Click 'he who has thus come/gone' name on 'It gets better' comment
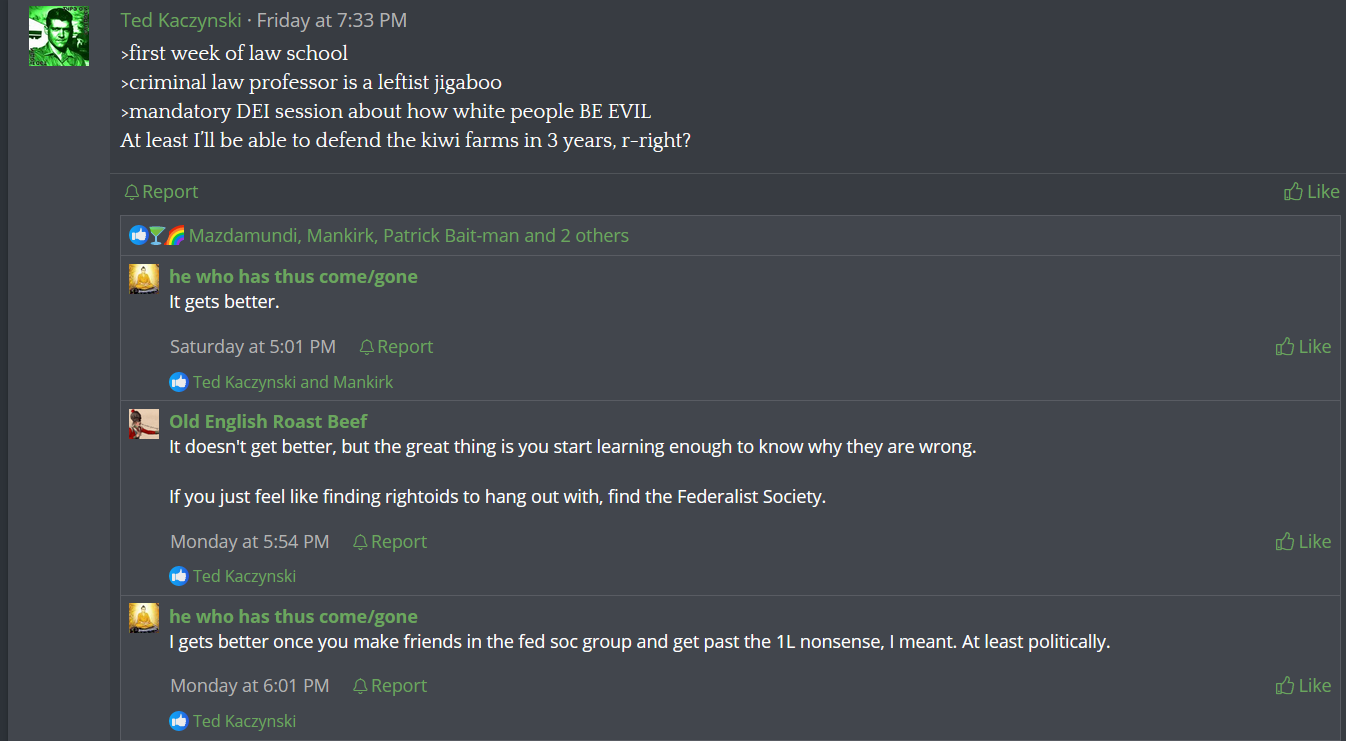The width and height of the screenshot is (1346, 741). [x=293, y=276]
